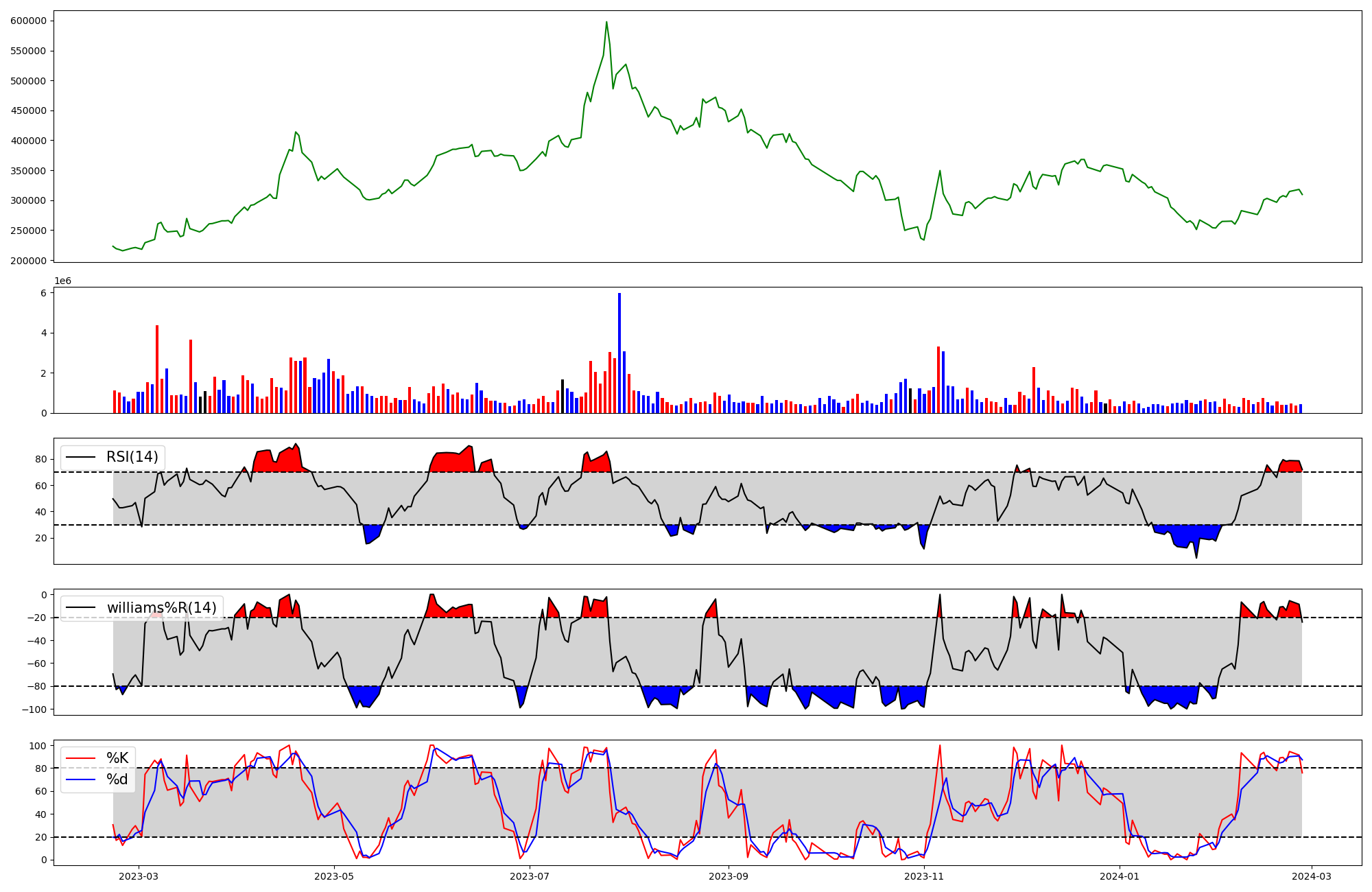This screenshot has height=892, width=1372.
Task: Click the 200000 price axis tick label
Action: 28,261
